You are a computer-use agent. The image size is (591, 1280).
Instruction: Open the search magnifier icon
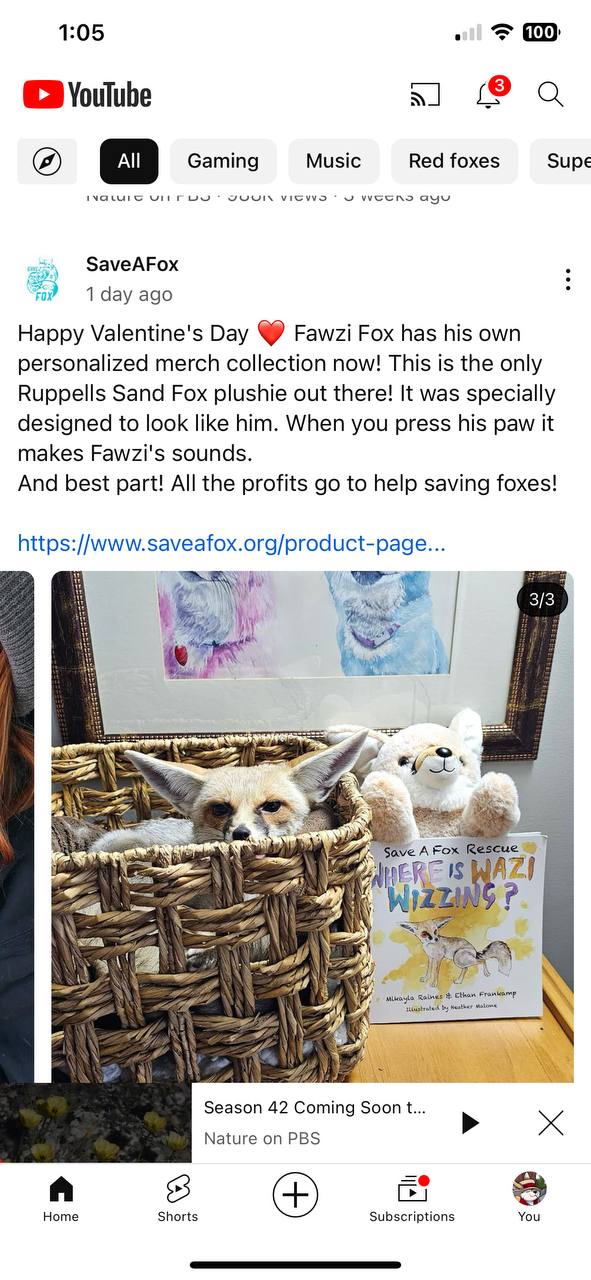point(551,95)
